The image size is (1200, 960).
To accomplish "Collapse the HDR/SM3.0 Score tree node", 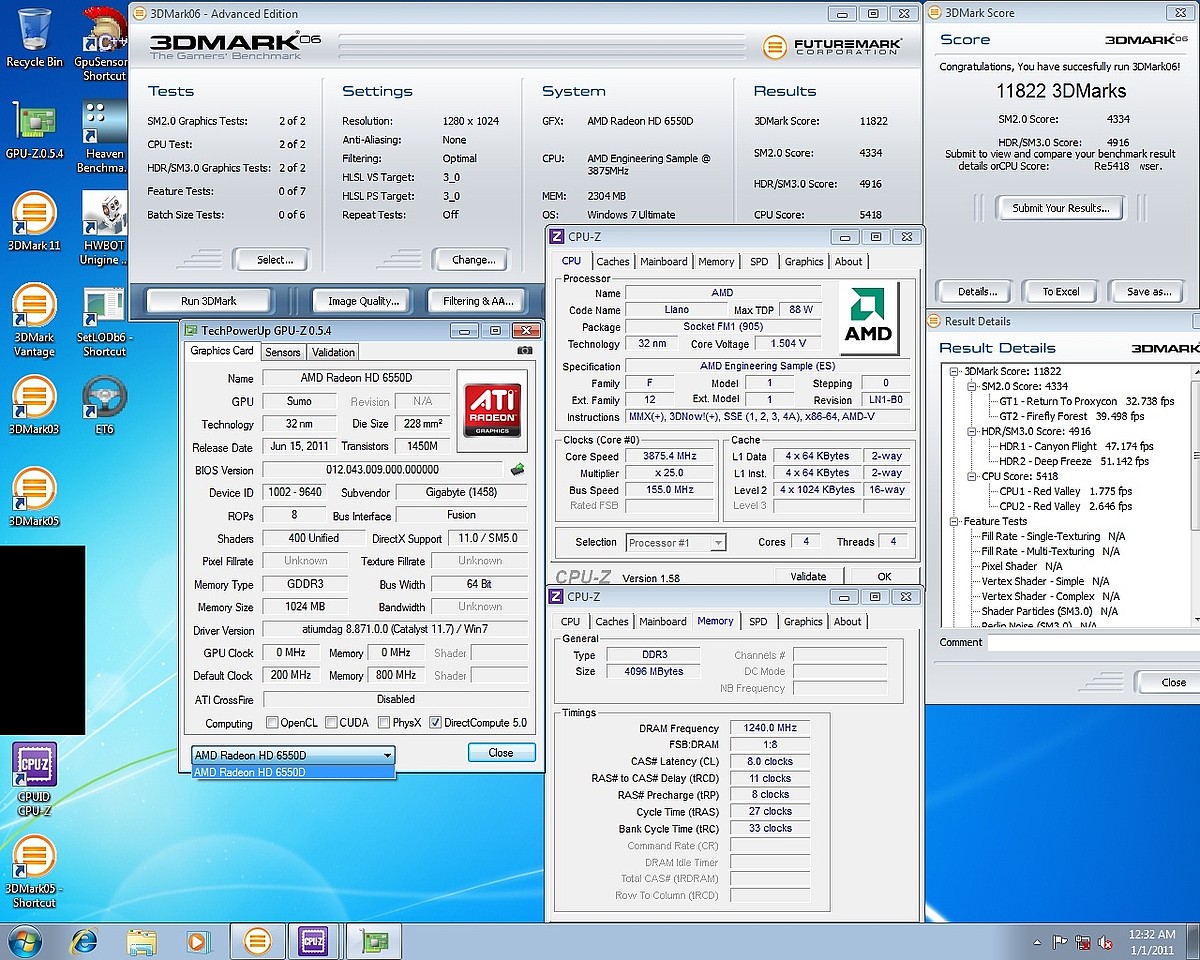I will (x=971, y=431).
